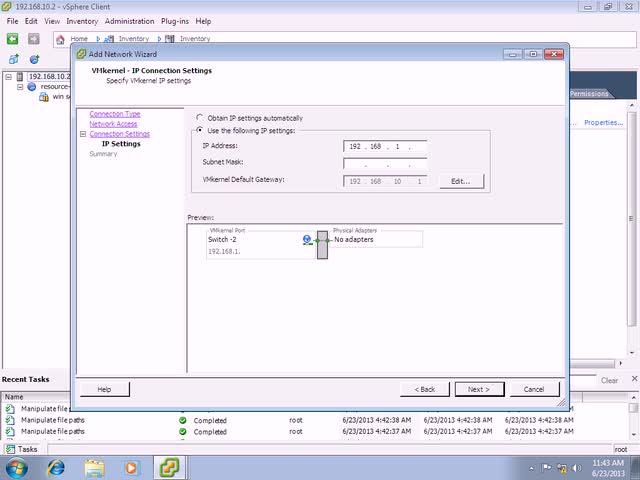
Task: Open the Plug-ins menu
Action: 175,21
